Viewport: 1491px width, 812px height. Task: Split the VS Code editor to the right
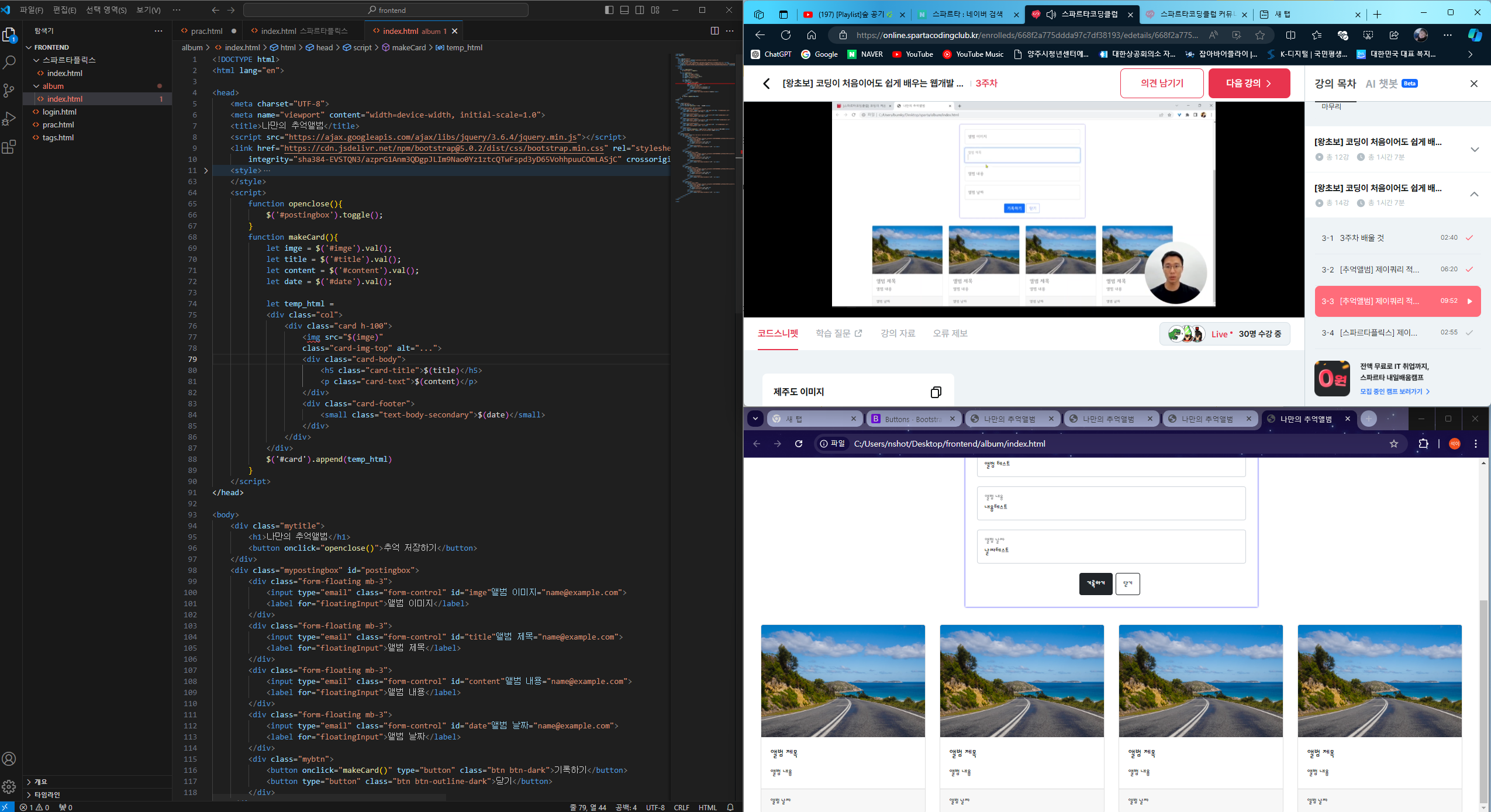tap(715, 31)
